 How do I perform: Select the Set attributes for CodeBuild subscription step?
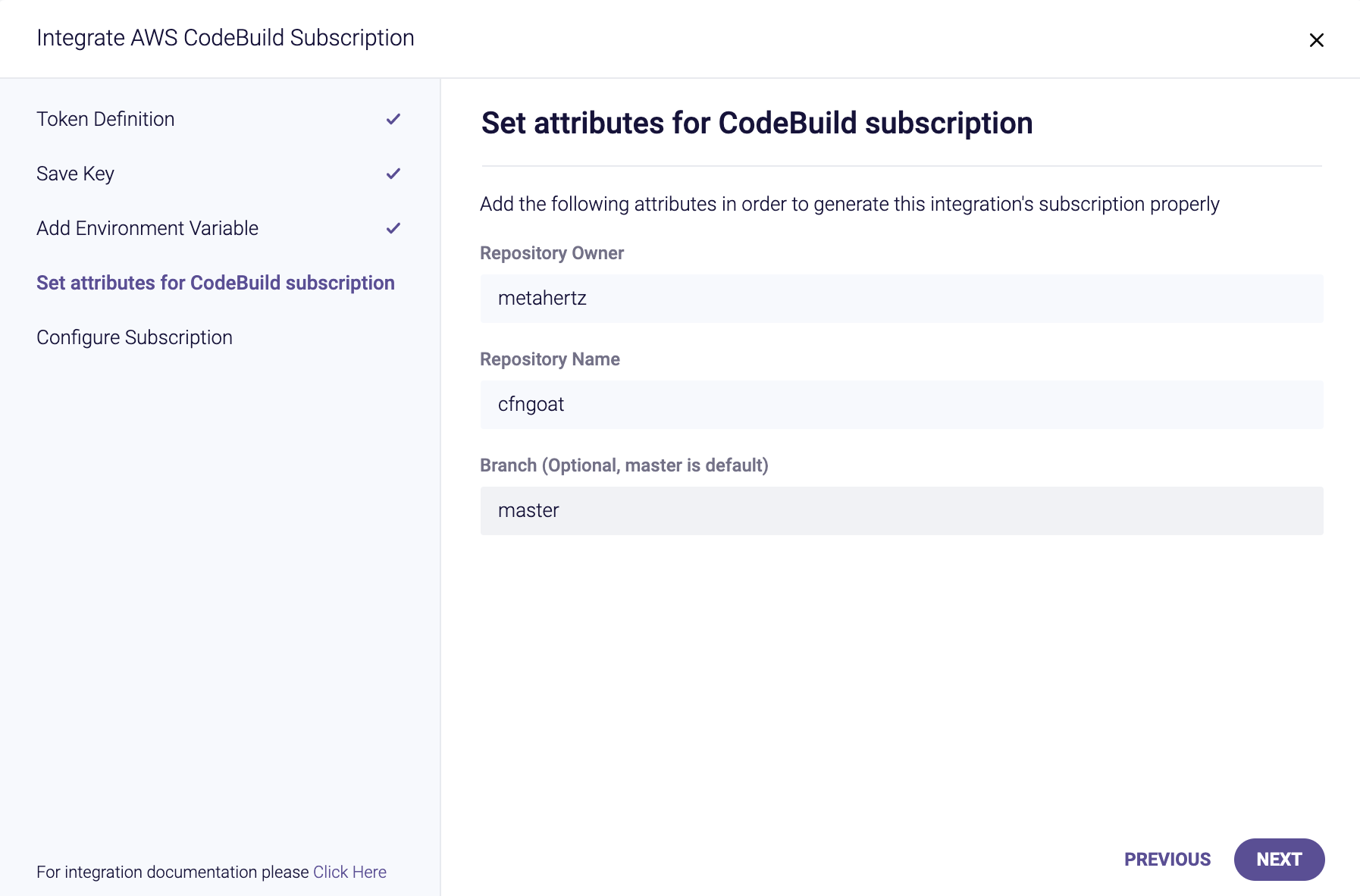coord(215,283)
